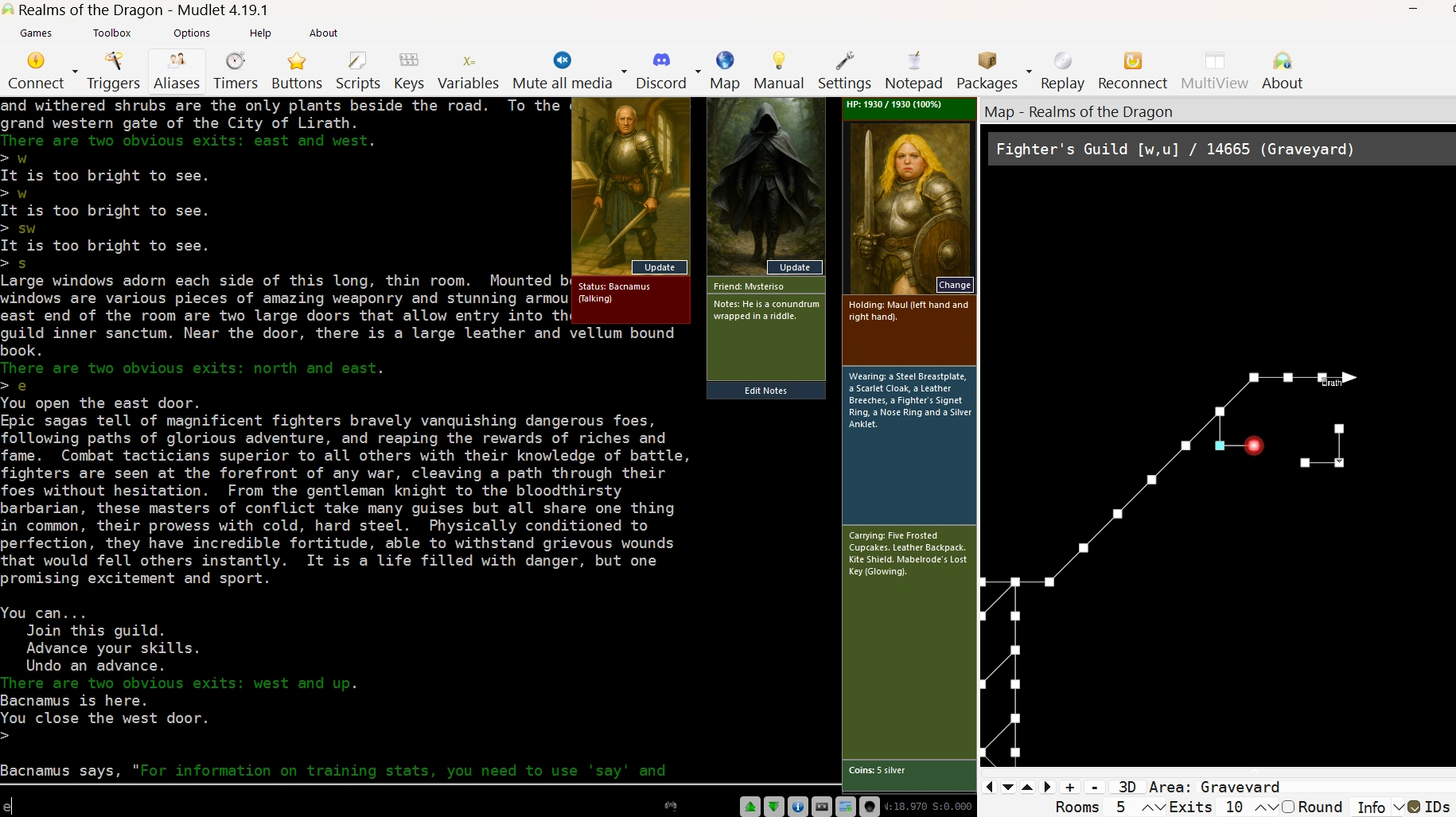Open the Scripts editor
This screenshot has width=1456, height=817.
point(358,70)
